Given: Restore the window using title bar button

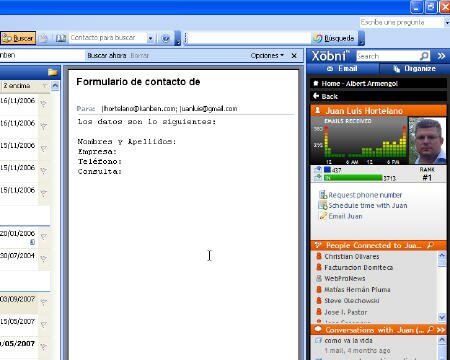Looking at the screenshot, I should point(431,7).
